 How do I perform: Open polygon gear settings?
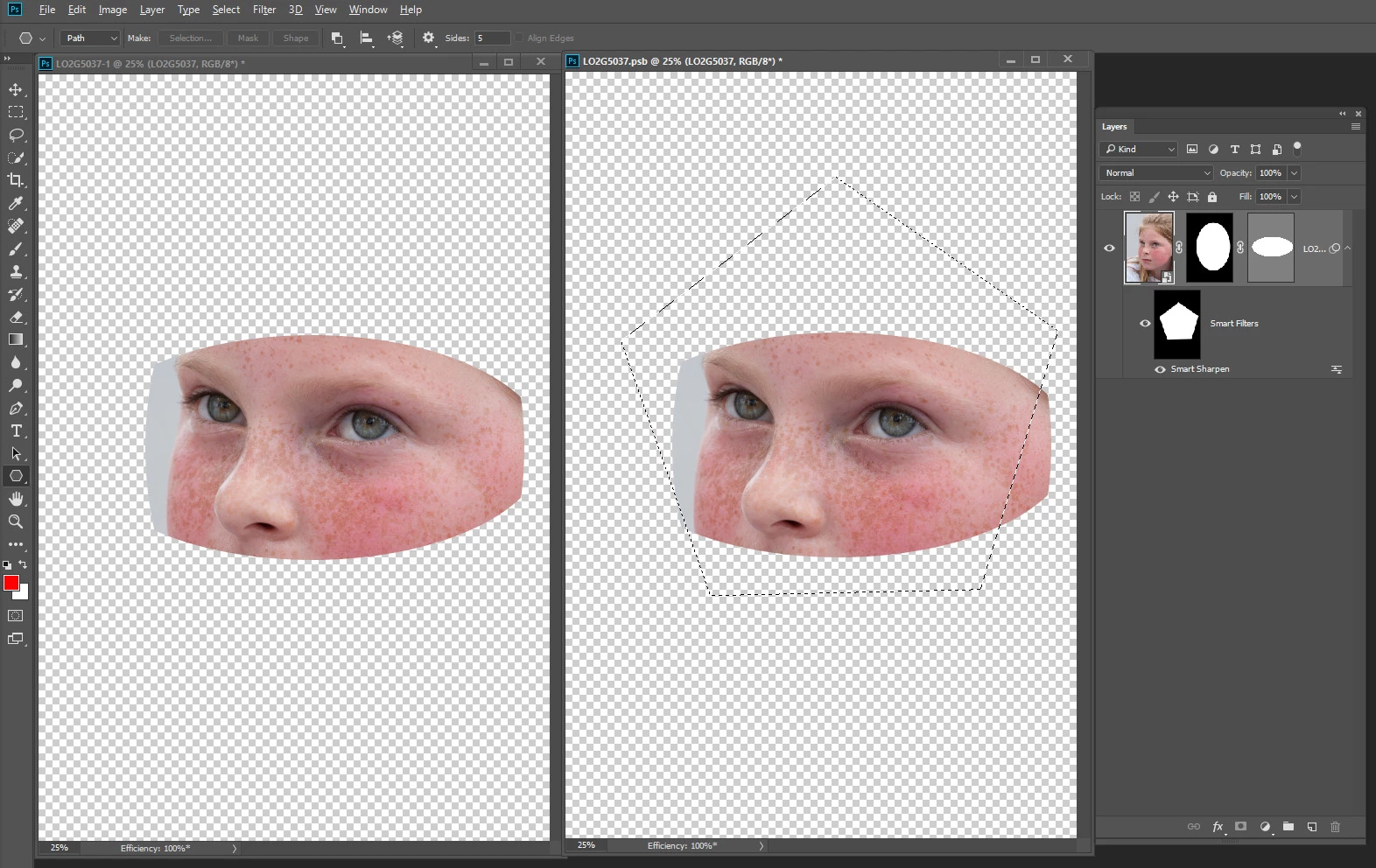tap(429, 38)
